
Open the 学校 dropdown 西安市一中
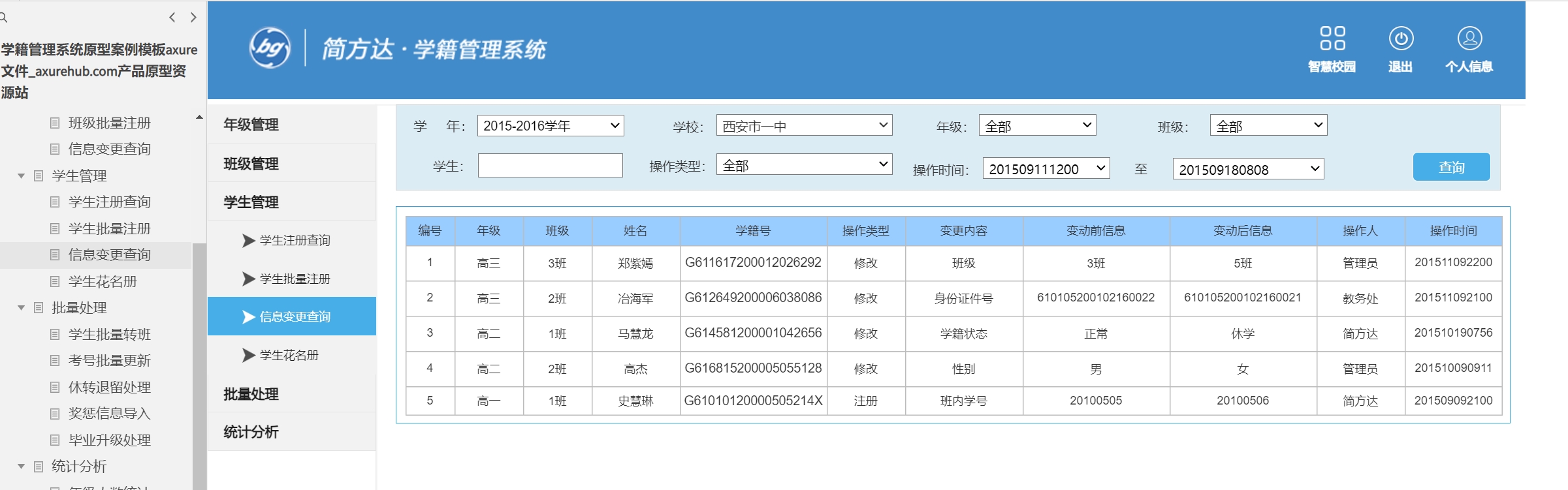pos(804,125)
